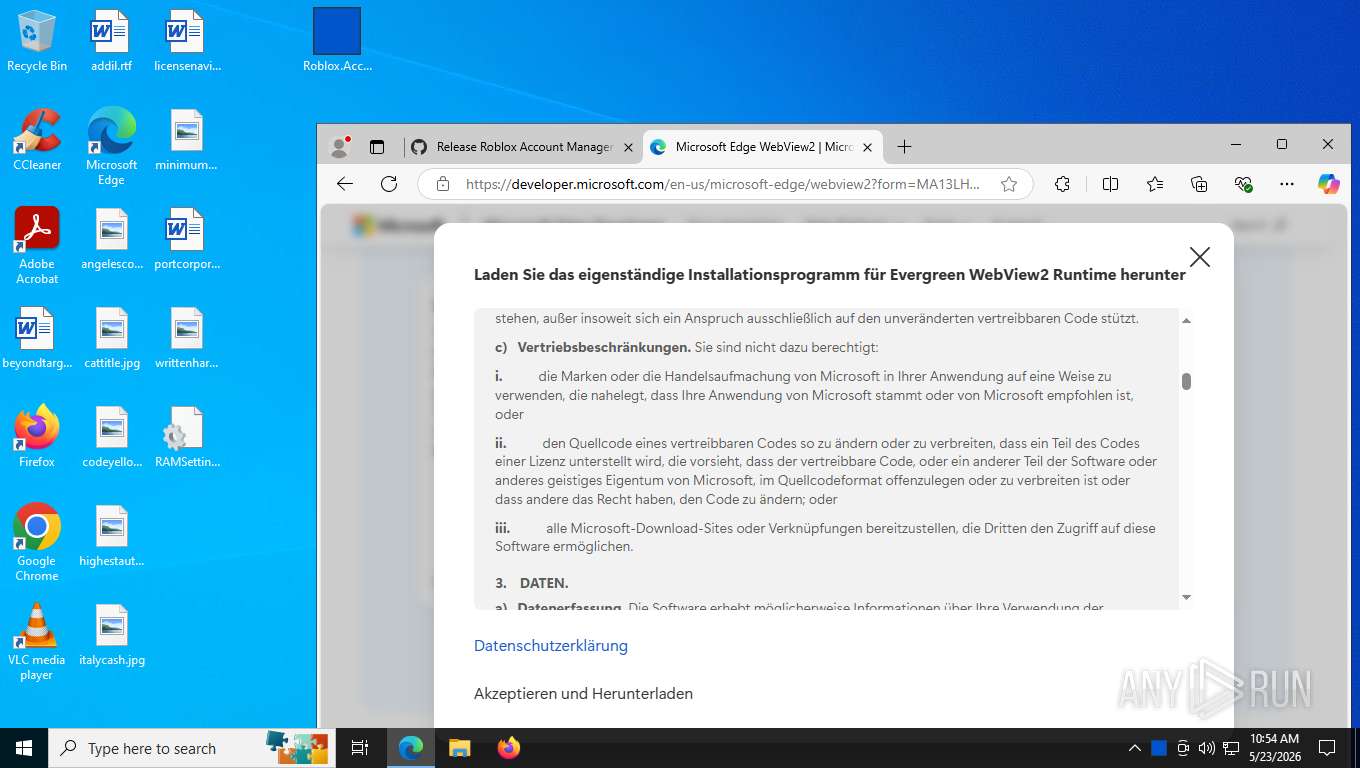The width and height of the screenshot is (1360, 768).
Task: Open RAMSettin configuration file icon
Action: point(187,437)
